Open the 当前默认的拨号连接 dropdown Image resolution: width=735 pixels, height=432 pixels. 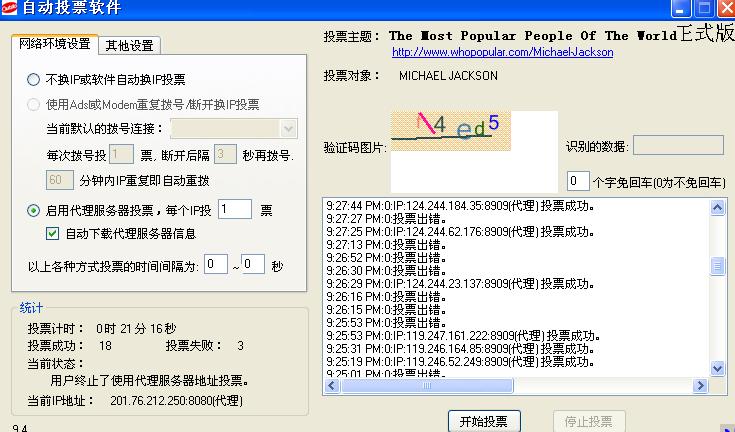(x=288, y=128)
